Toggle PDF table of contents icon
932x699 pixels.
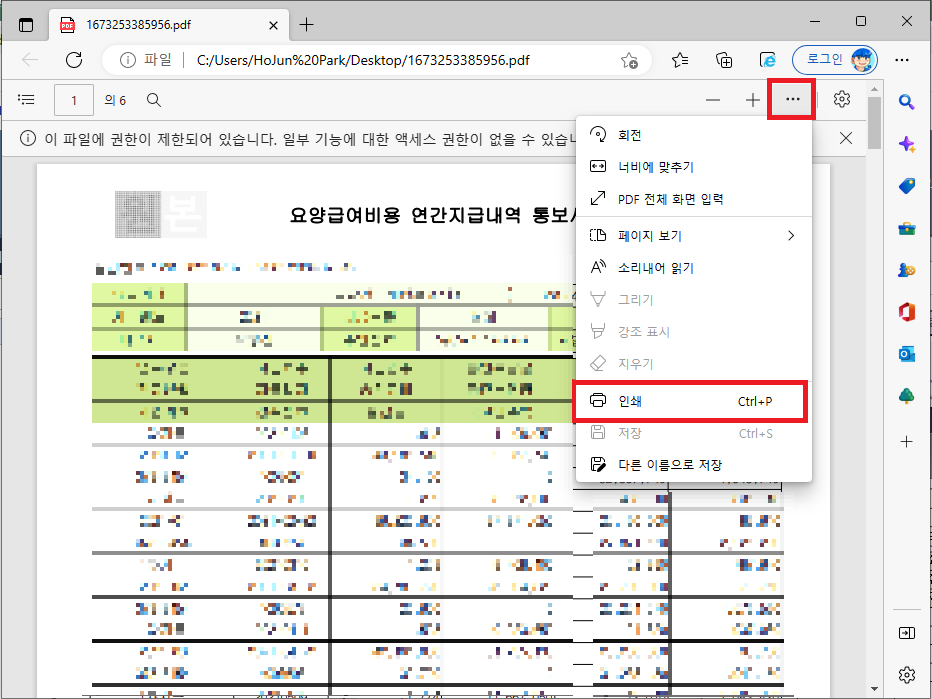(x=26, y=99)
